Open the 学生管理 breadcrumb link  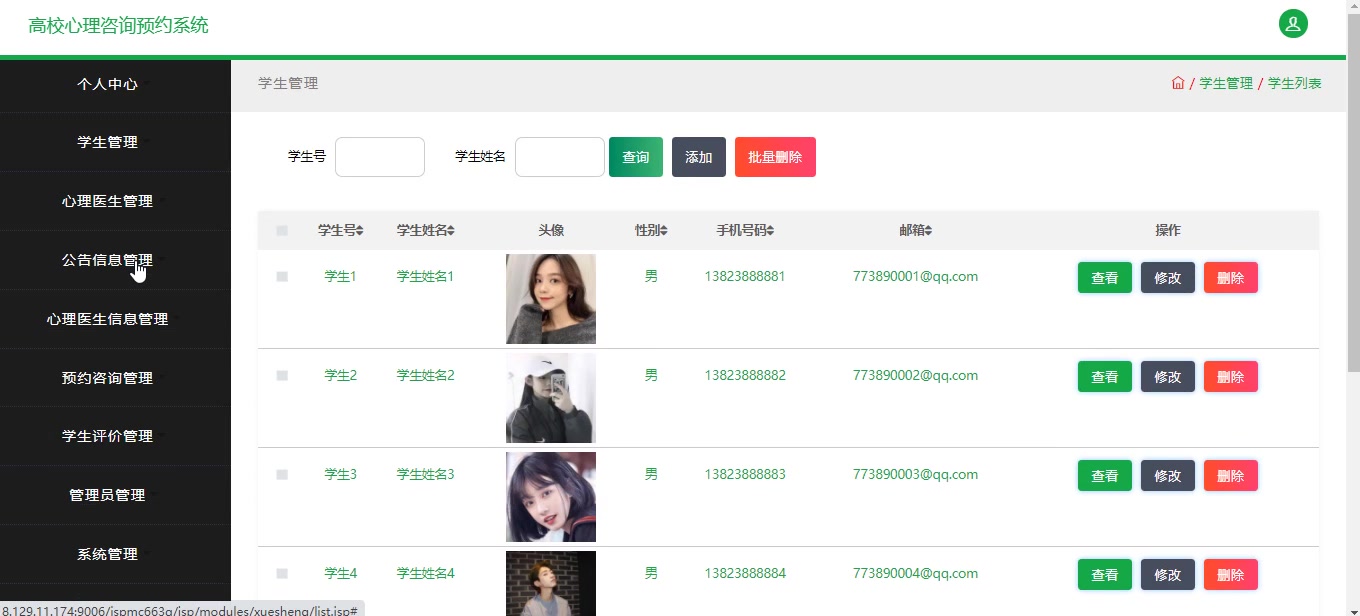pyautogui.click(x=1225, y=83)
